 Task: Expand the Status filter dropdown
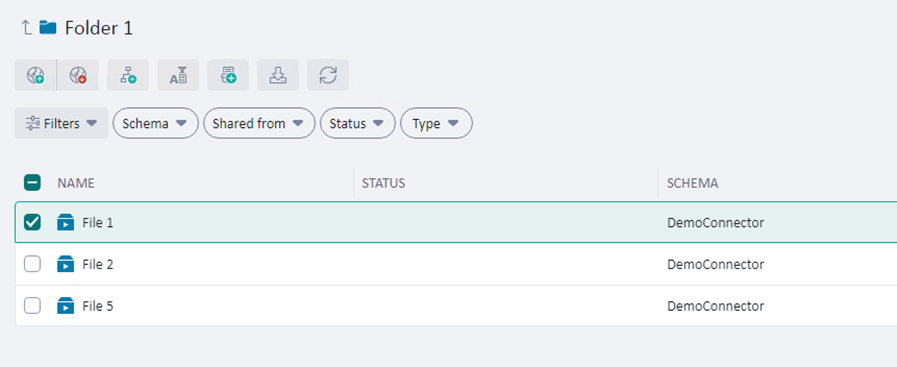click(358, 123)
